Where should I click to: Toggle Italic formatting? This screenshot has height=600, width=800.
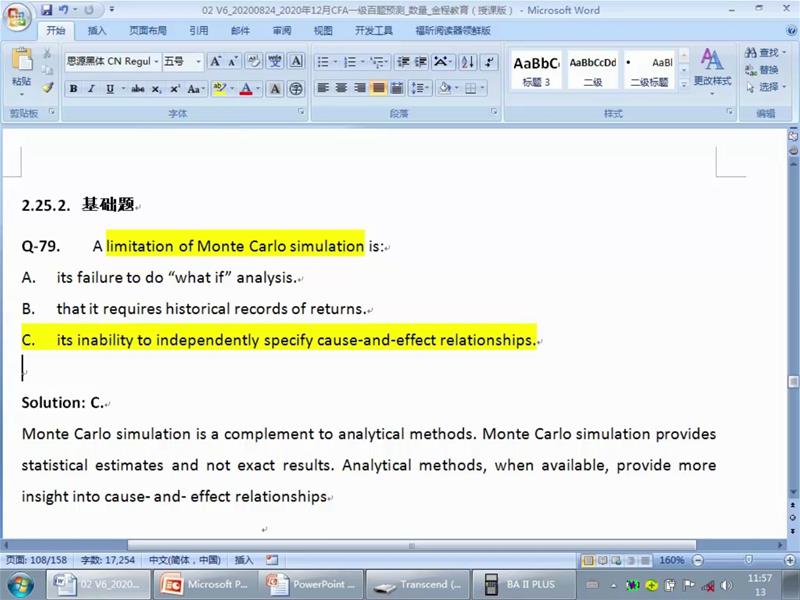pos(91,89)
